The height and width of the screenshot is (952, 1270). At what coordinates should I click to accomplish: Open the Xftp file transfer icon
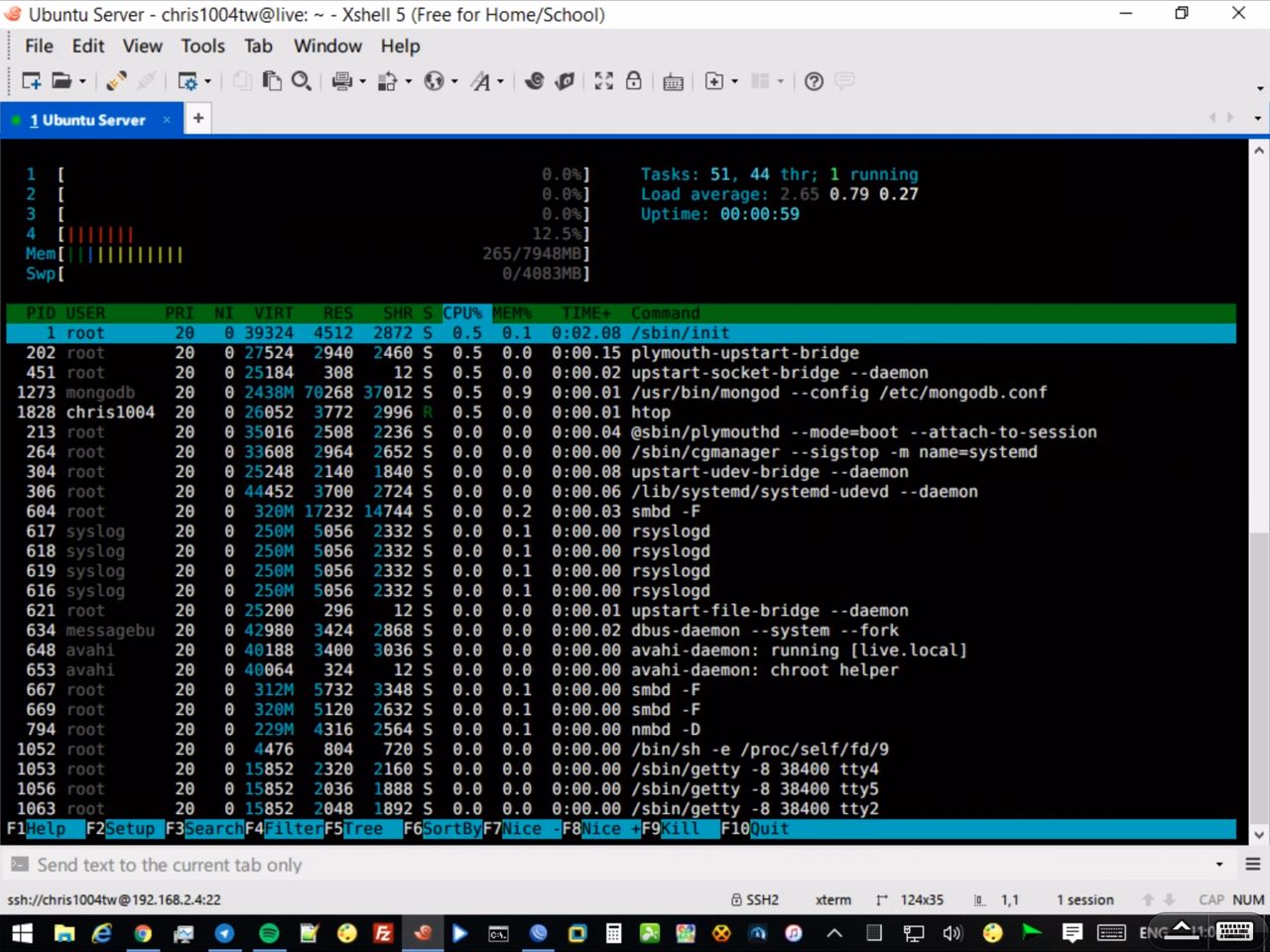click(x=565, y=81)
